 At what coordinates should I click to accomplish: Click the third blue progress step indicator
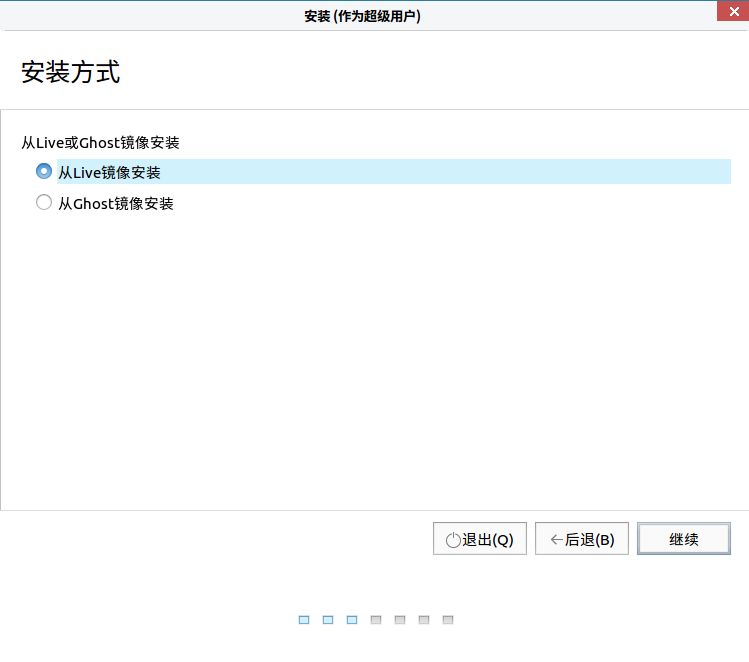click(352, 619)
